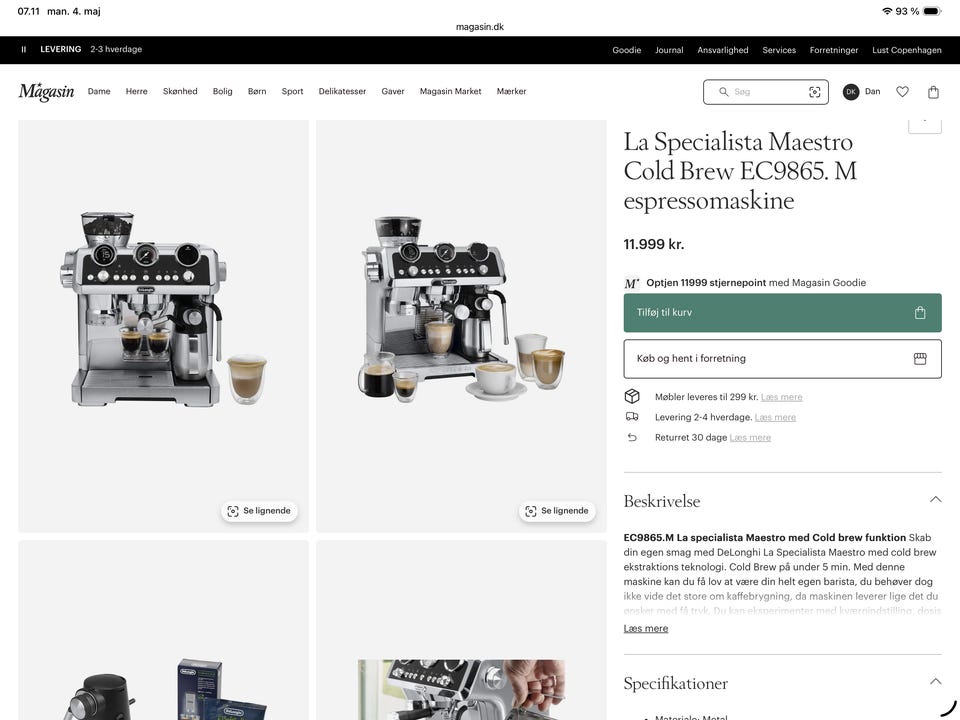Open the Services link

(779, 50)
